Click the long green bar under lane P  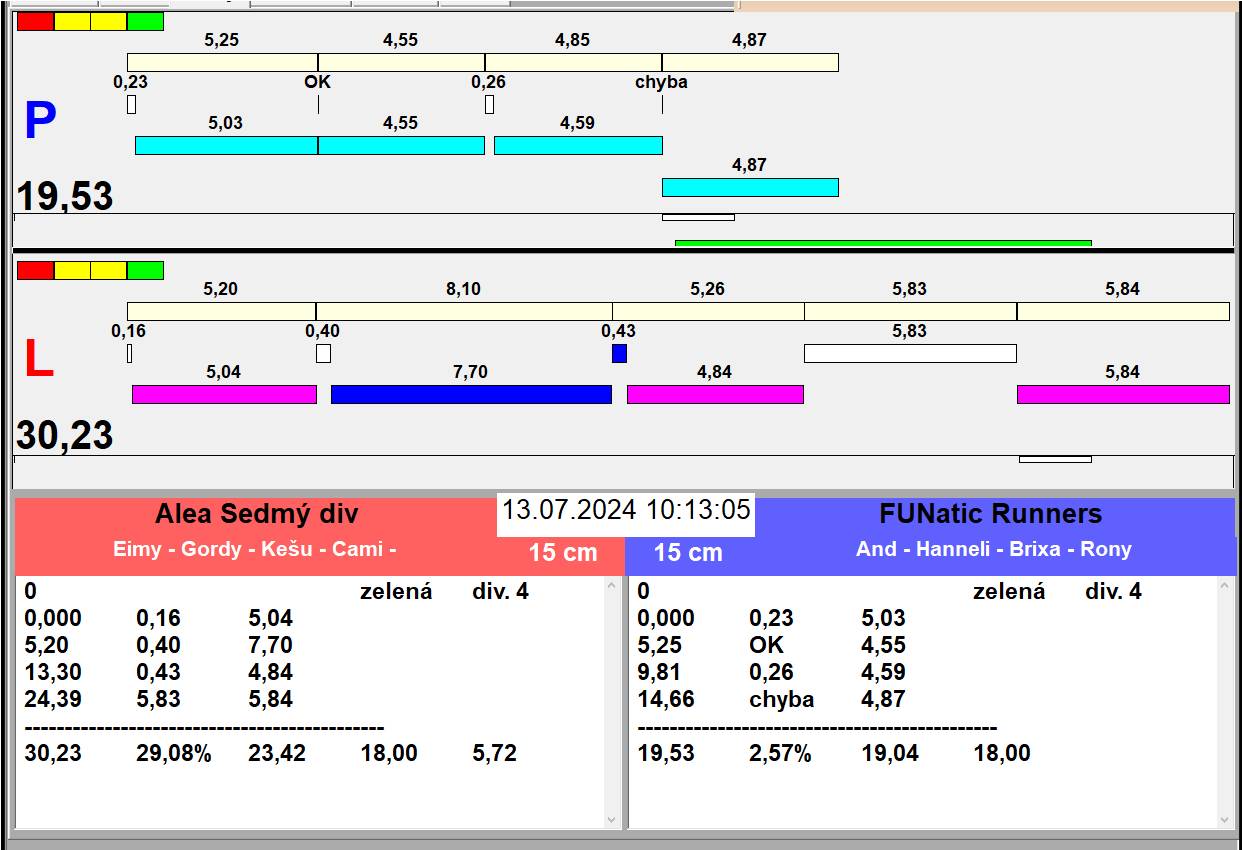pos(883,243)
